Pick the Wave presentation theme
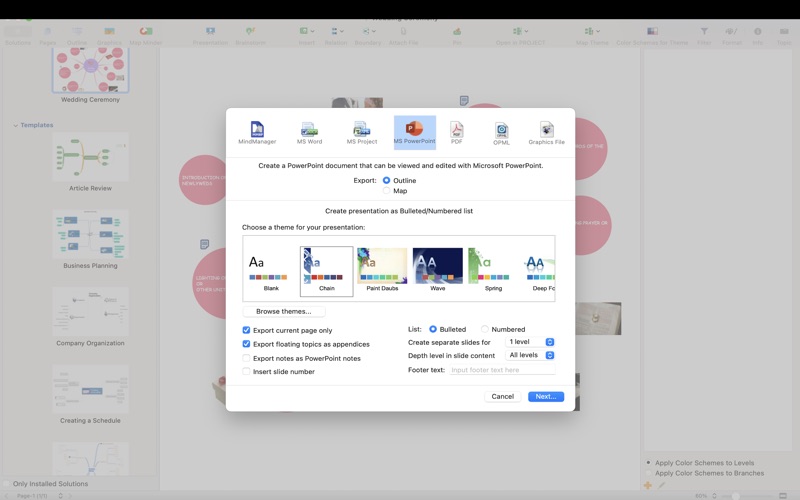This screenshot has width=800, height=500. (x=438, y=271)
